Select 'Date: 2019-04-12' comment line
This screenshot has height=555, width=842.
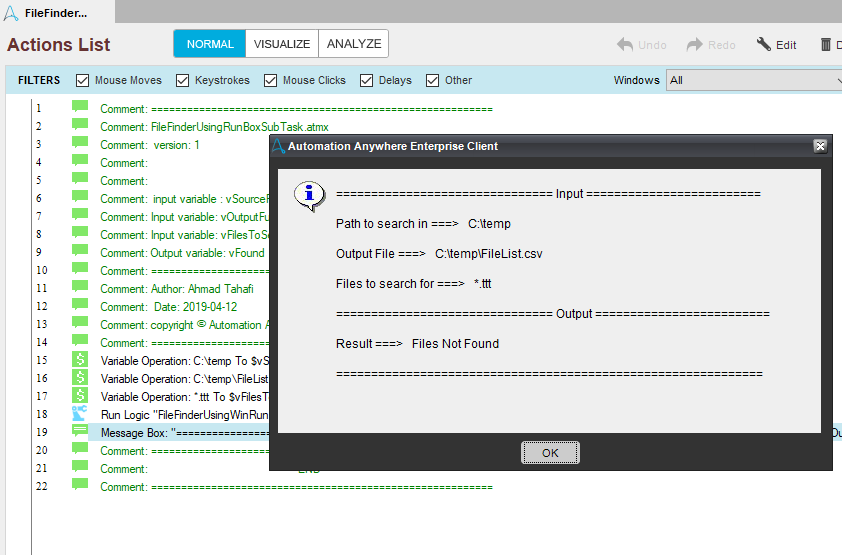click(169, 307)
